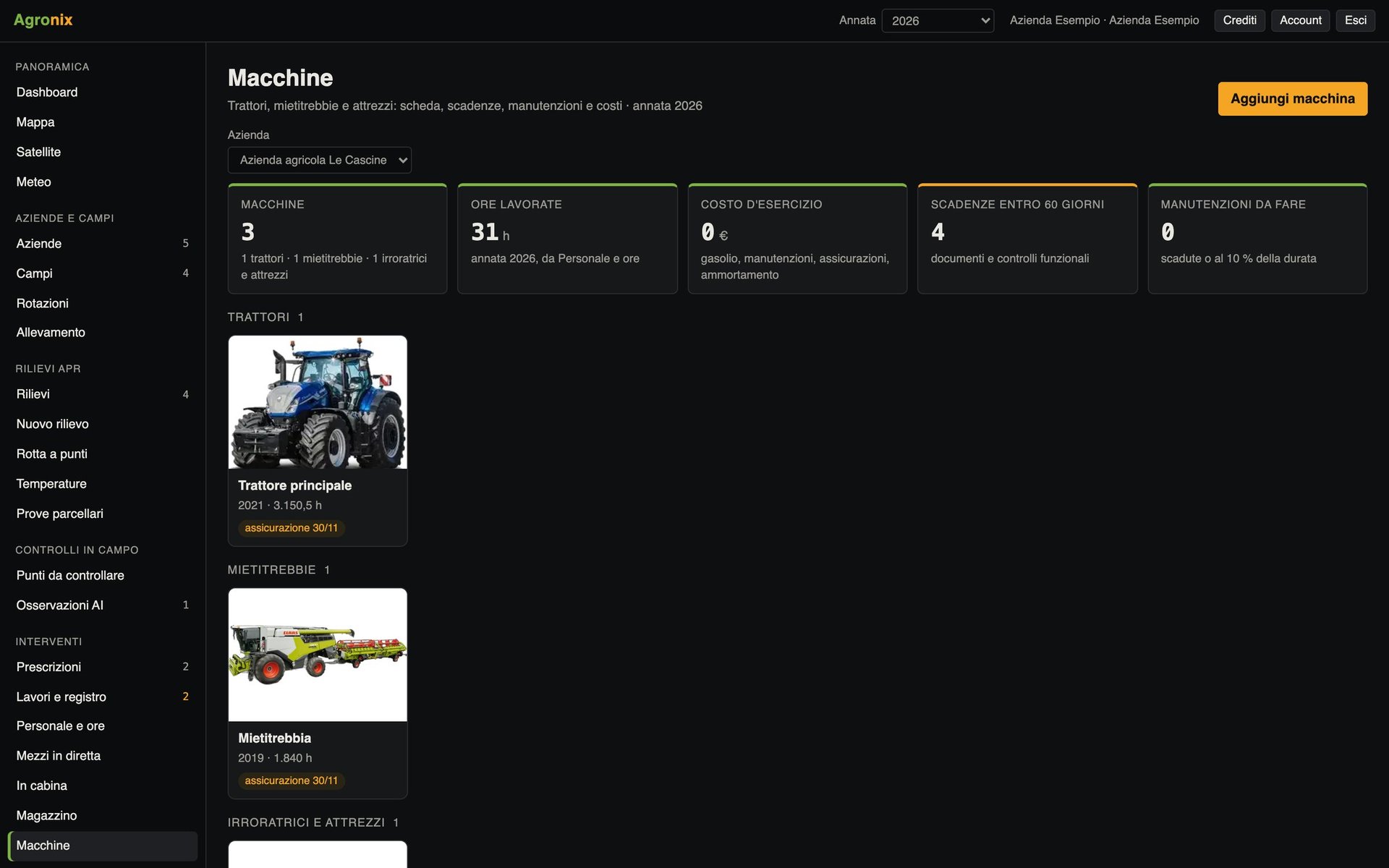Select Nuovo rilievo
This screenshot has width=1389, height=868.
(x=102, y=424)
